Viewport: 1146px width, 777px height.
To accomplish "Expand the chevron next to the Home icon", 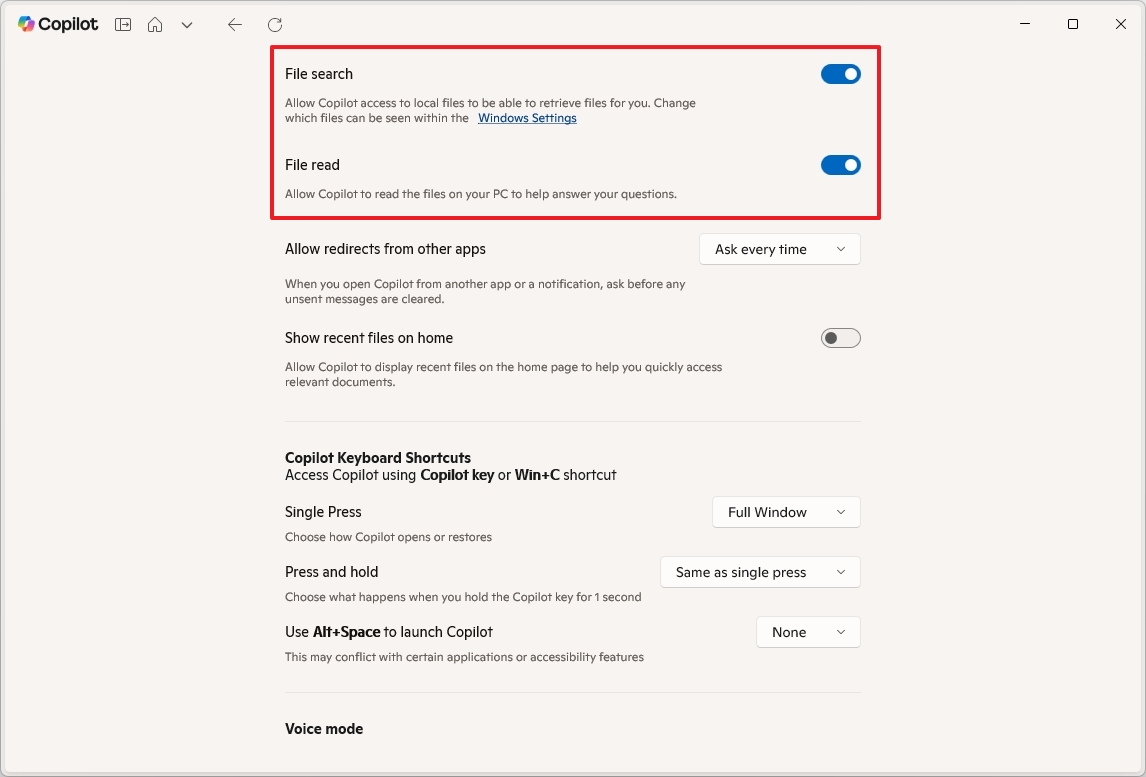I will (187, 24).
